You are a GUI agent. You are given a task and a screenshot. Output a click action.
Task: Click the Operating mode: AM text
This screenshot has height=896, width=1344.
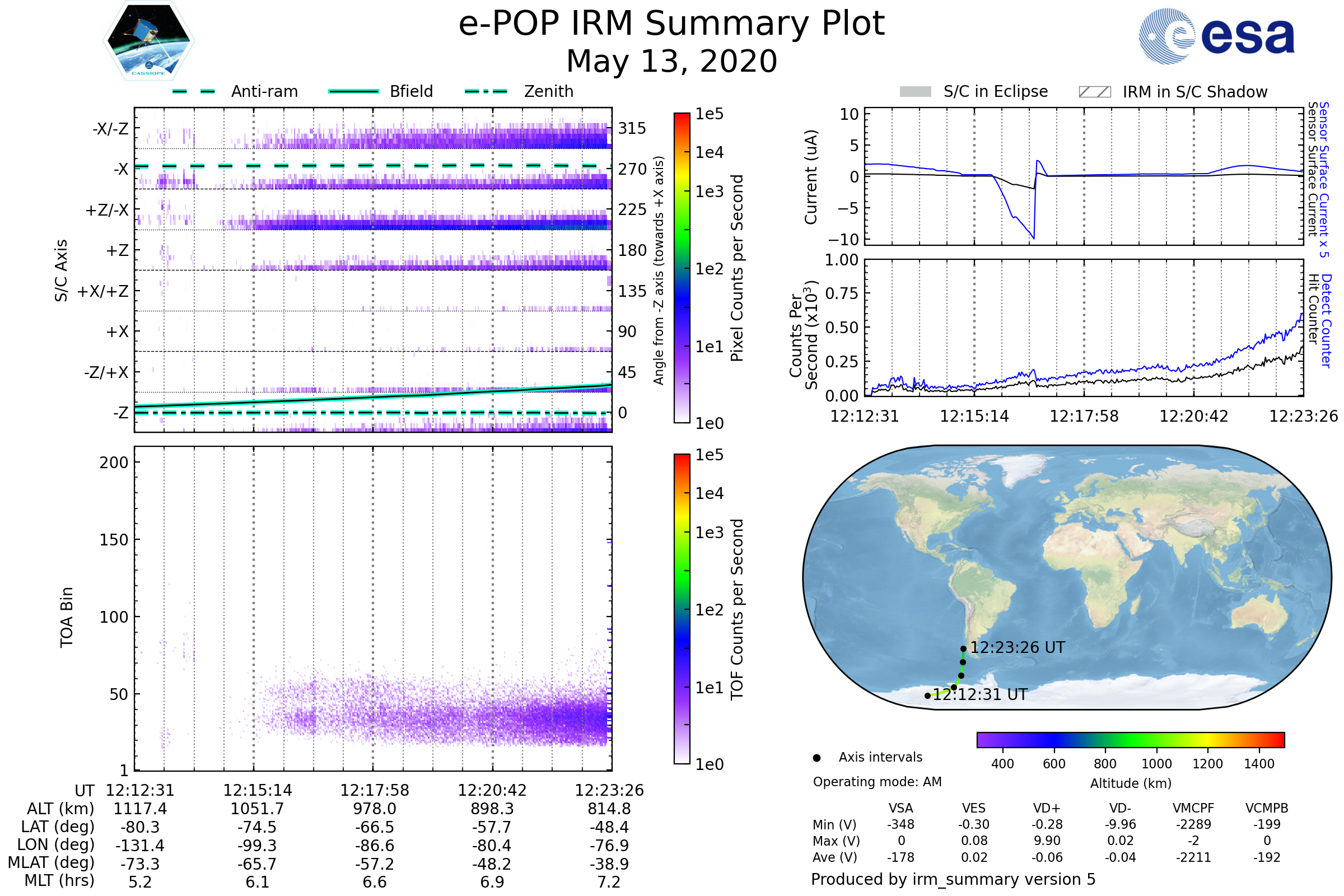click(x=877, y=782)
